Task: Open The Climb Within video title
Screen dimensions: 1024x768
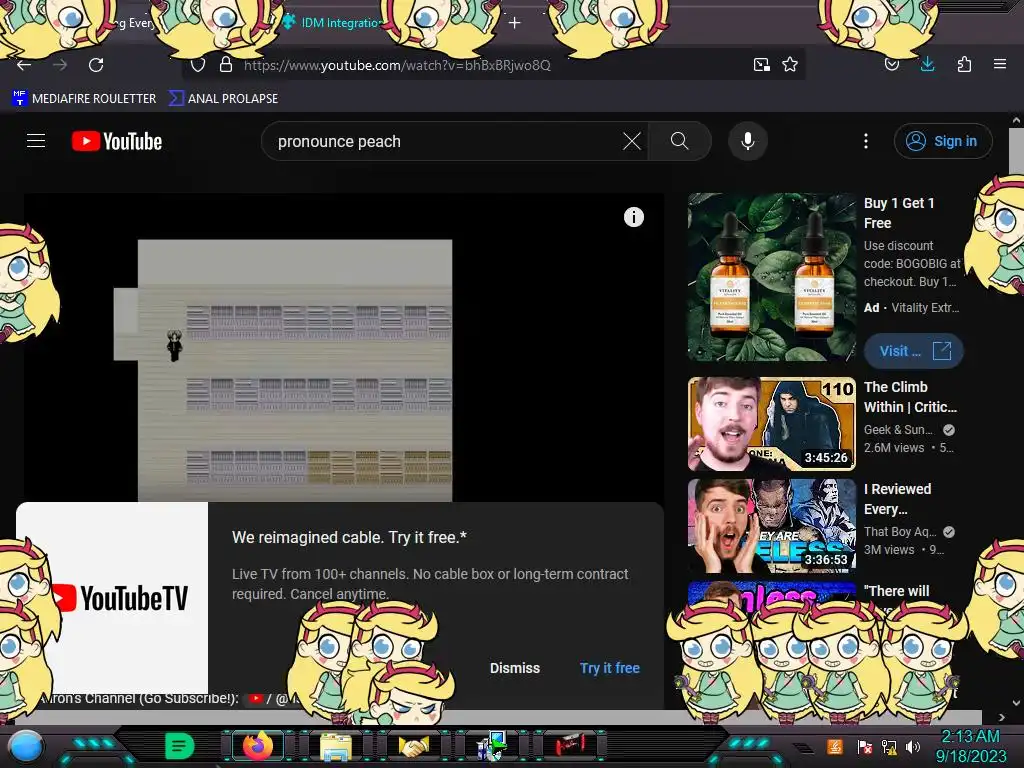Action: (910, 397)
